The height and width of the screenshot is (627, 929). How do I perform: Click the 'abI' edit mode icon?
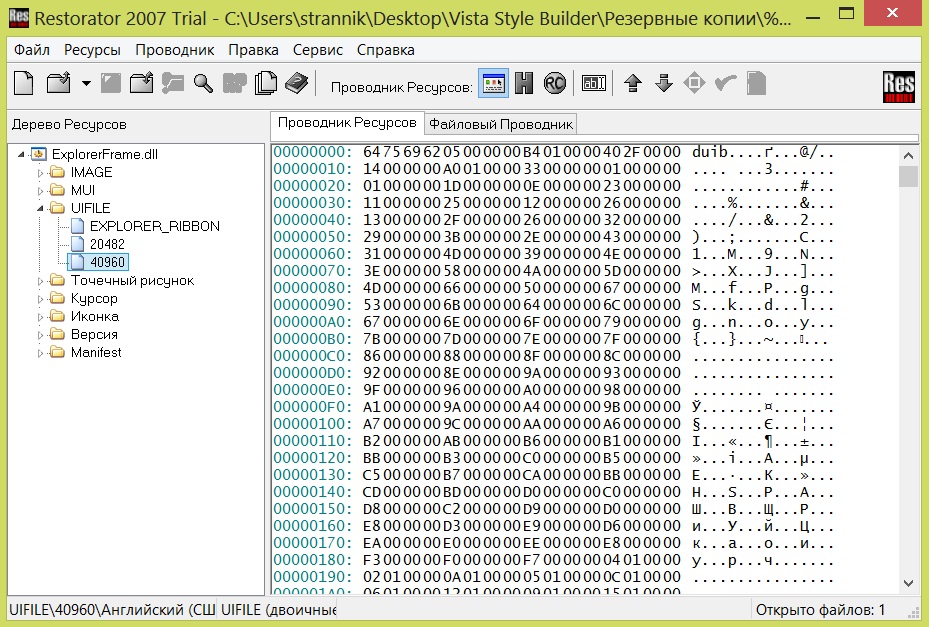[x=595, y=84]
